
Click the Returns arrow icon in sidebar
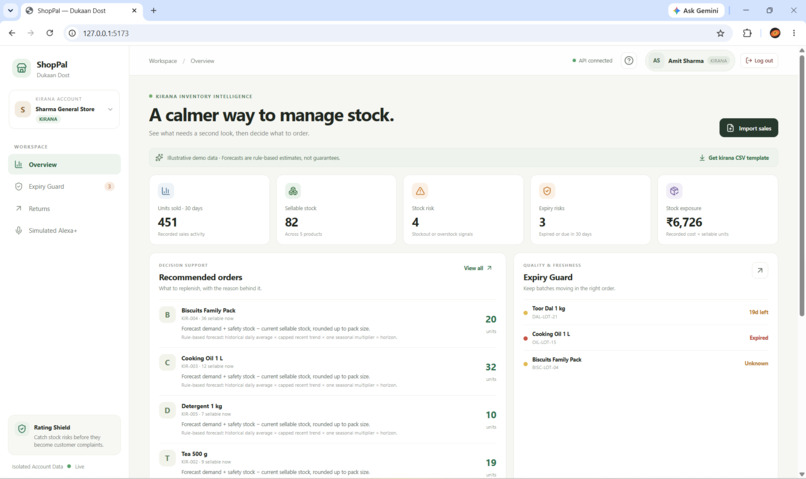pyautogui.click(x=19, y=209)
